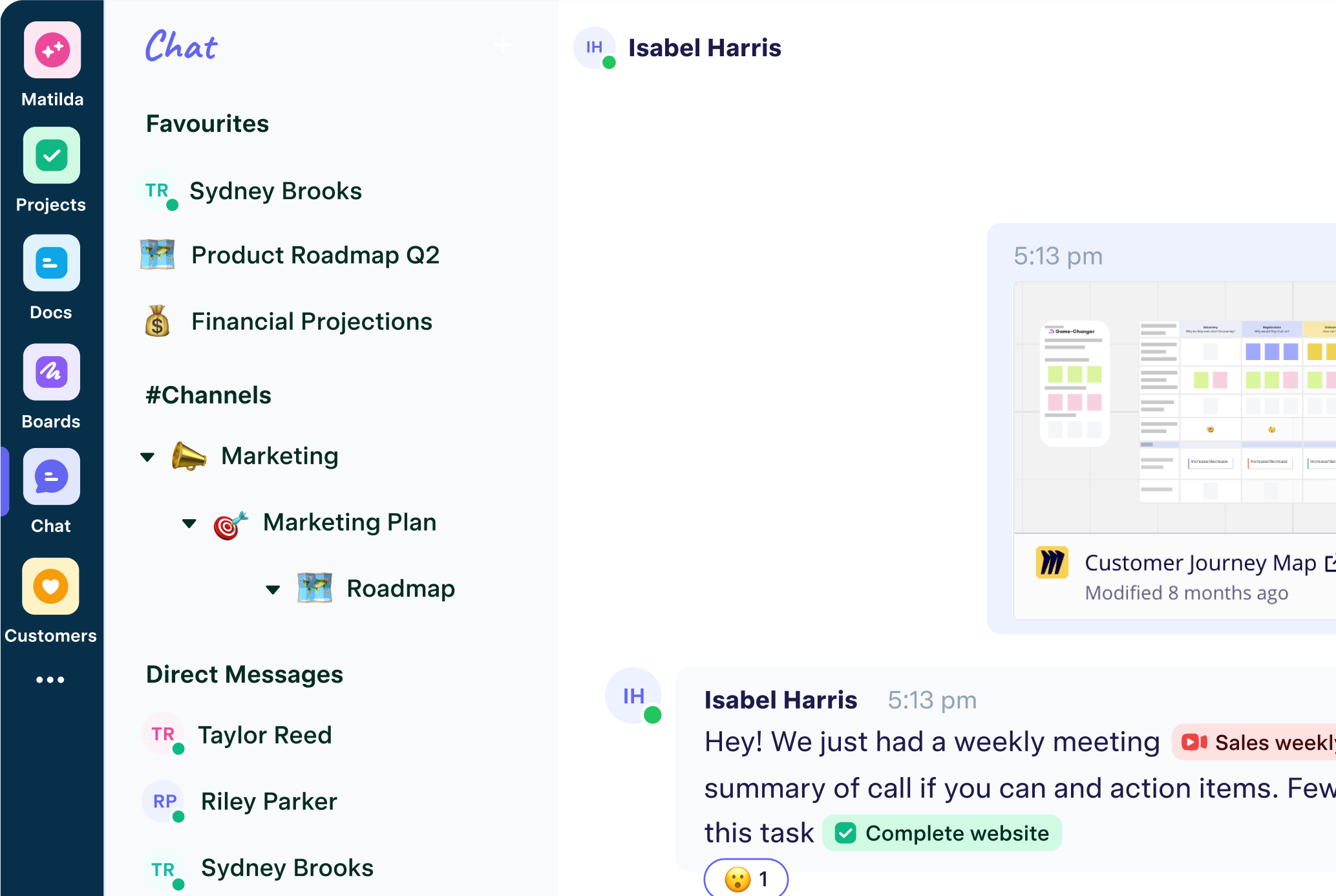Open the Docs icon in sidebar
Viewport: 1336px width, 896px height.
pos(52,263)
